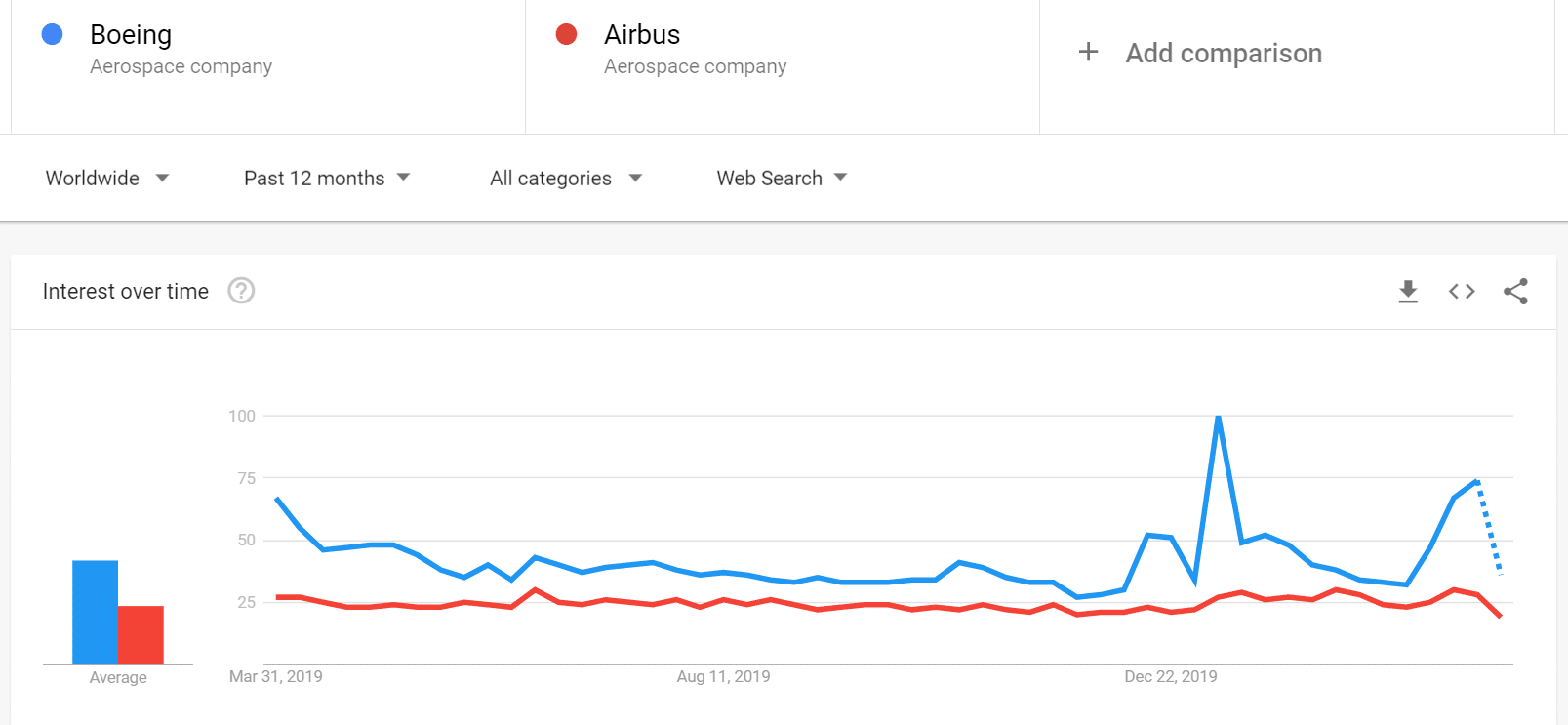Add another comparison term

point(1224,52)
